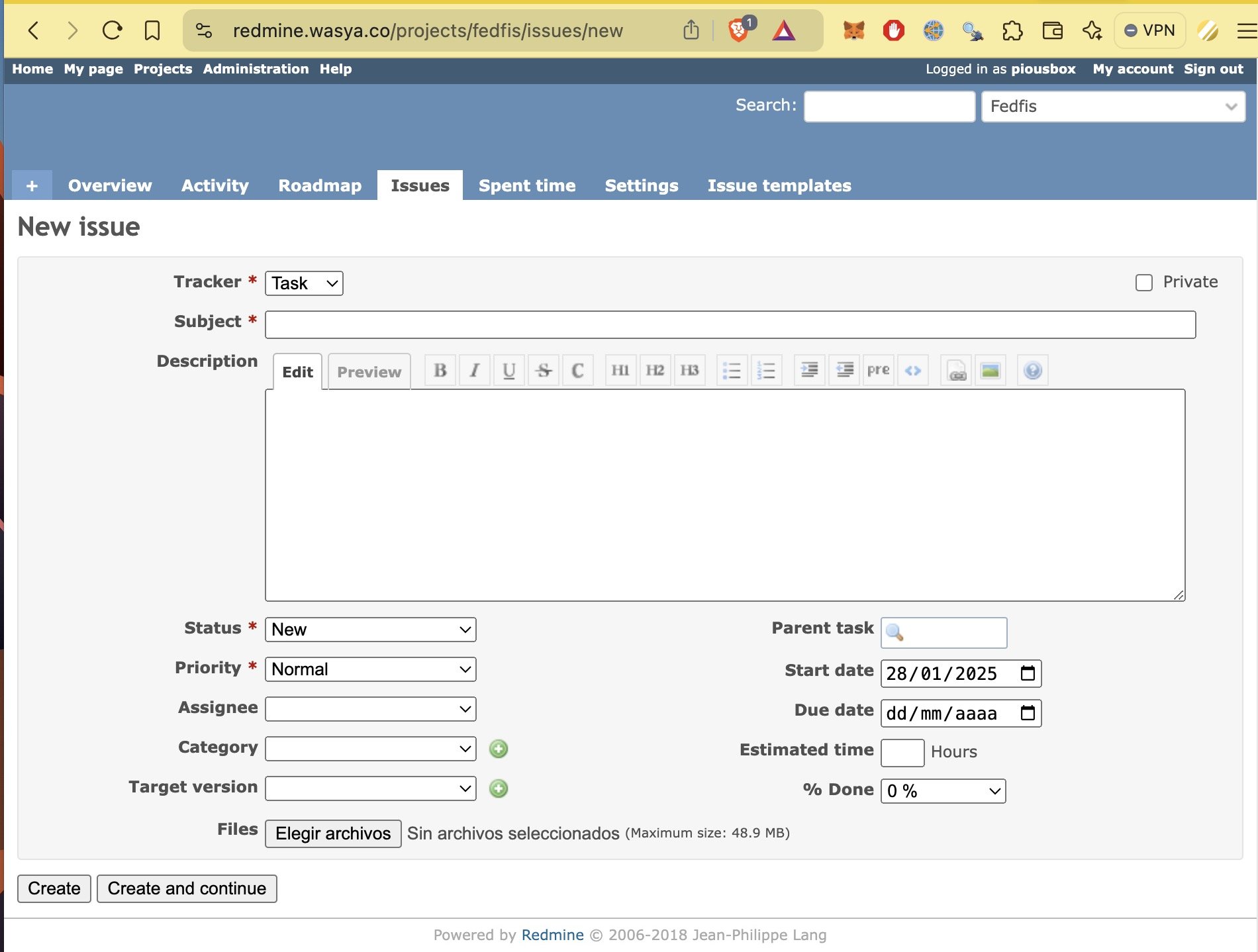Apply underline formatting in description toolbar

point(509,370)
